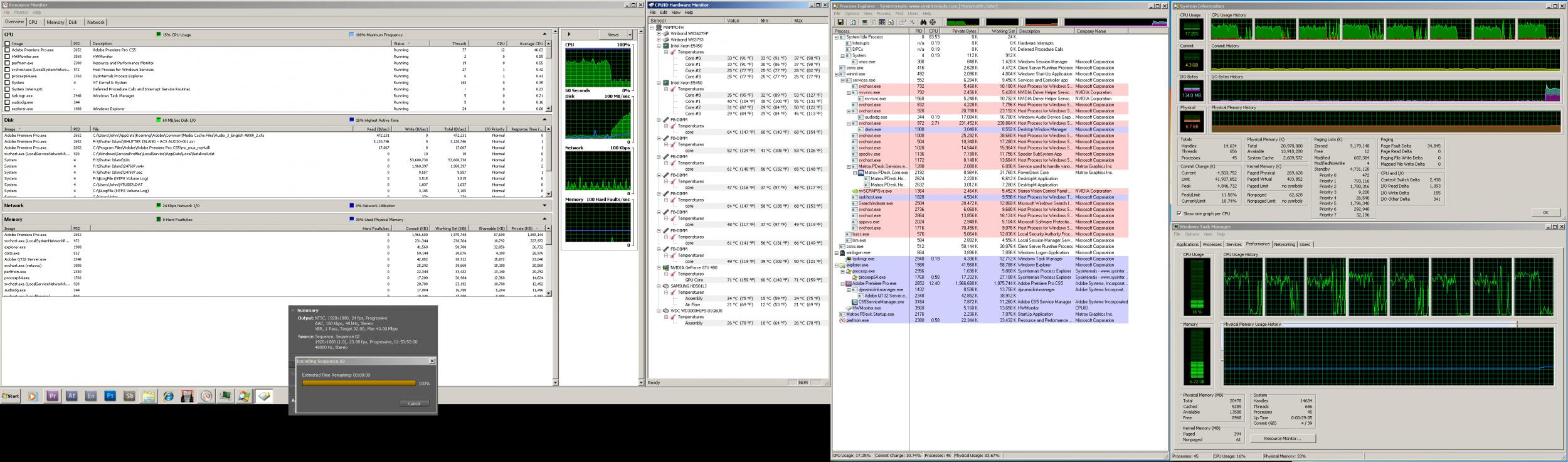This screenshot has width=1568, height=462.
Task: Tick the select-all Image header checkbox in Resource Monitor
Action: pos(8,43)
